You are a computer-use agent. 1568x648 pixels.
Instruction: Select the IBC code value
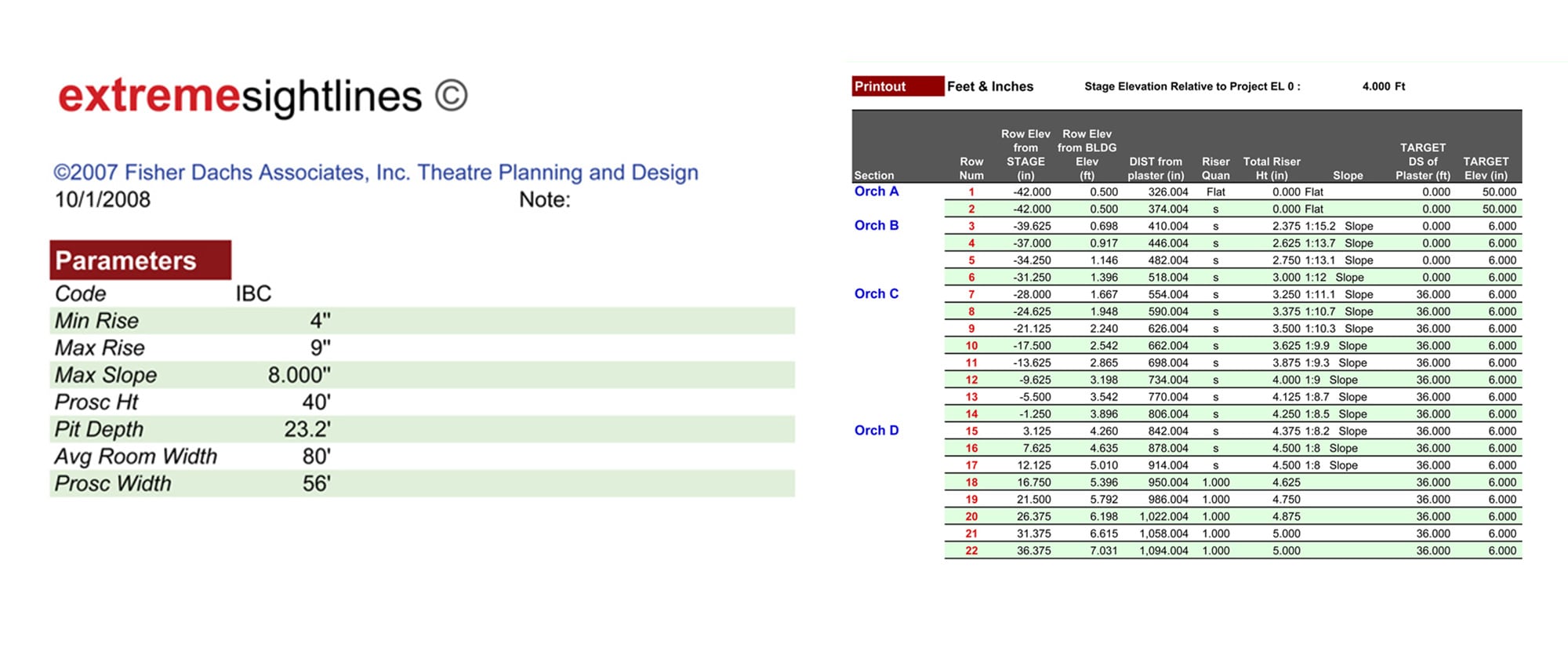[x=253, y=293]
